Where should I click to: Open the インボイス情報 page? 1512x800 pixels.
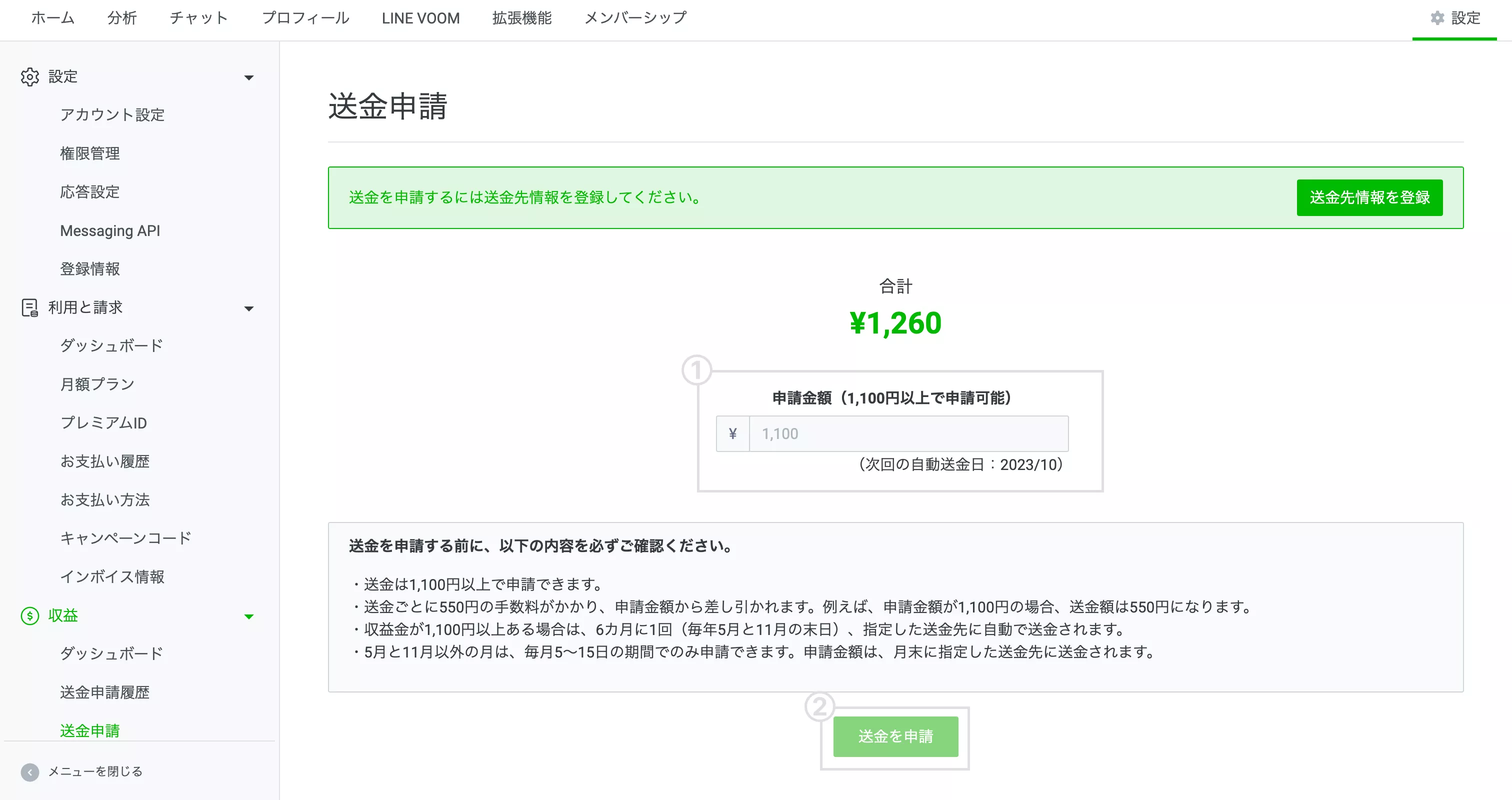(112, 577)
